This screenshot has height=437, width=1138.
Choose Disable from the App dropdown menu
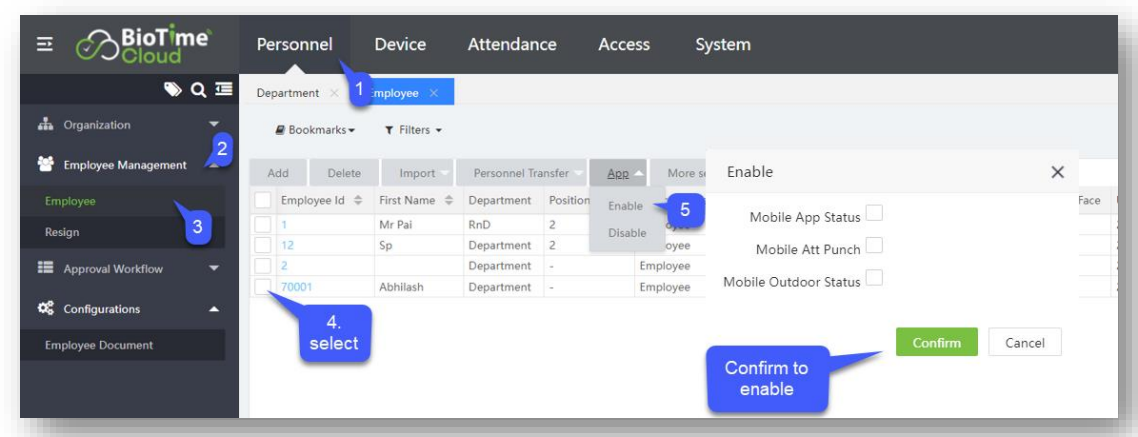pos(627,233)
